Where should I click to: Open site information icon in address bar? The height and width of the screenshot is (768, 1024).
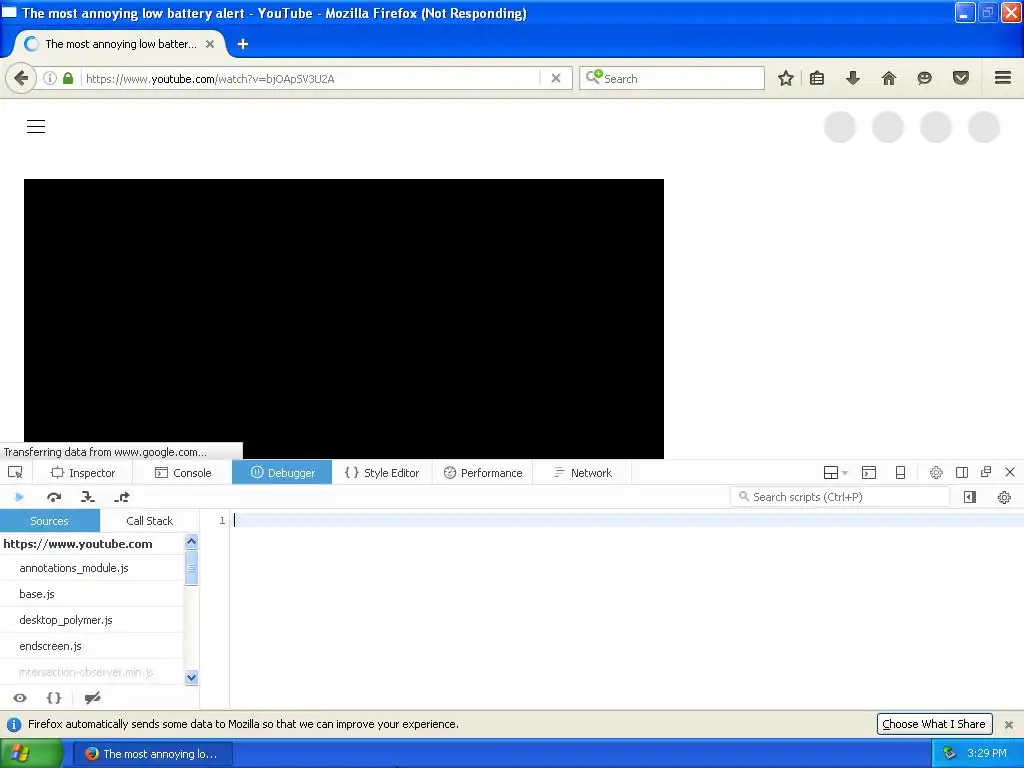coord(50,78)
